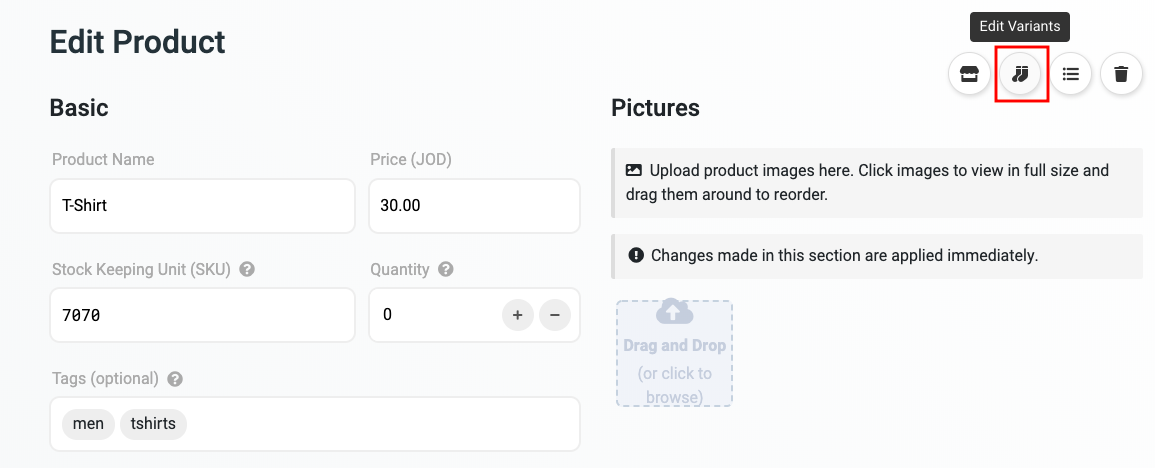Screen dimensions: 1155x468
Task: Click "or click to browse" upload text
Action: 674,385
